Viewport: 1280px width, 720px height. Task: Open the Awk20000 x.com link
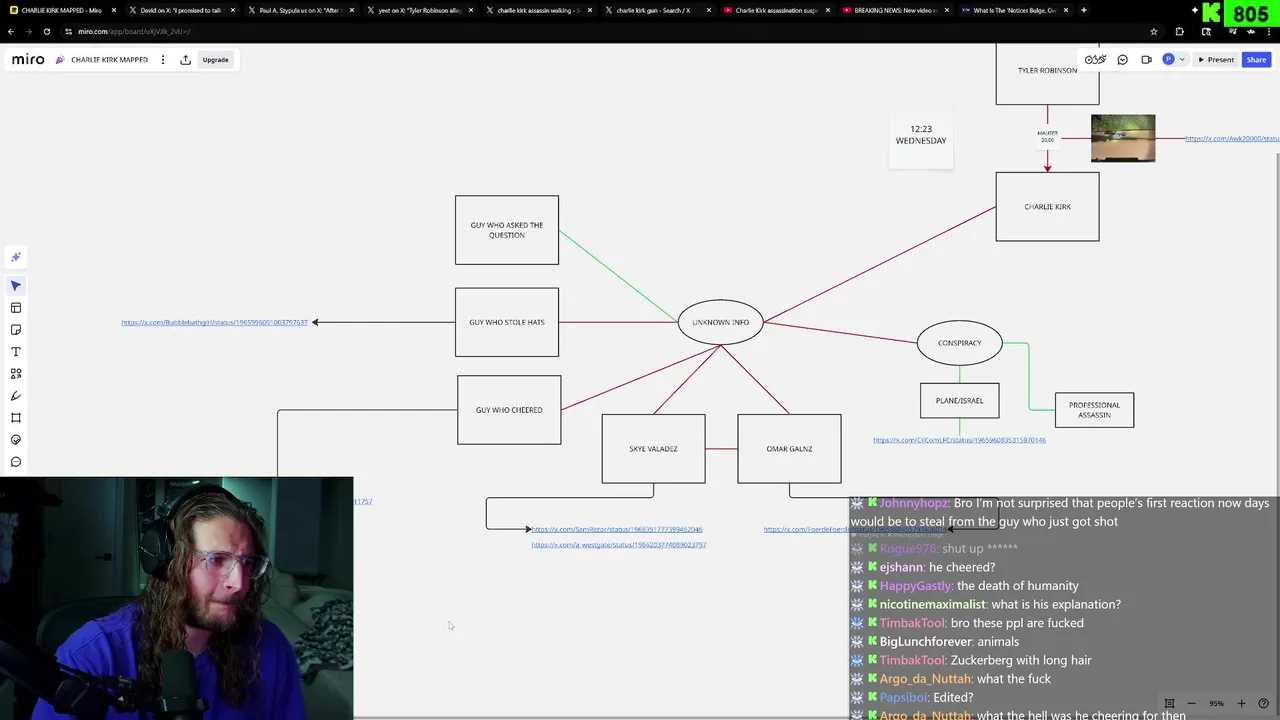(1232, 139)
